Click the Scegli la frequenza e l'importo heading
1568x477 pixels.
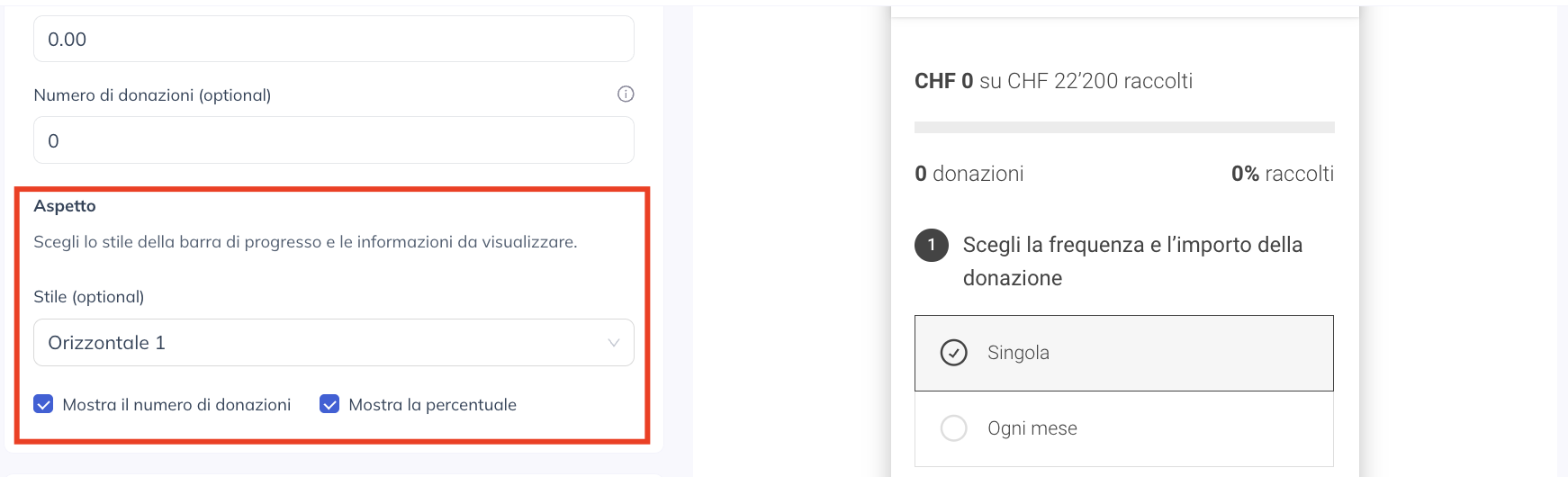coord(1132,261)
